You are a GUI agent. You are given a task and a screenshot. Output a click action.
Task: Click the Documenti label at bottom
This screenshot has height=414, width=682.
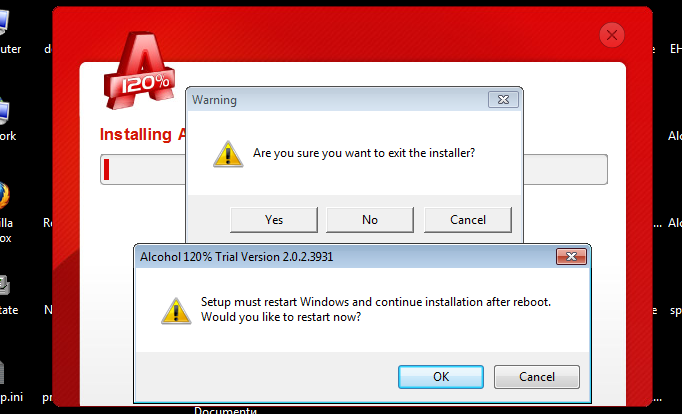[225, 410]
